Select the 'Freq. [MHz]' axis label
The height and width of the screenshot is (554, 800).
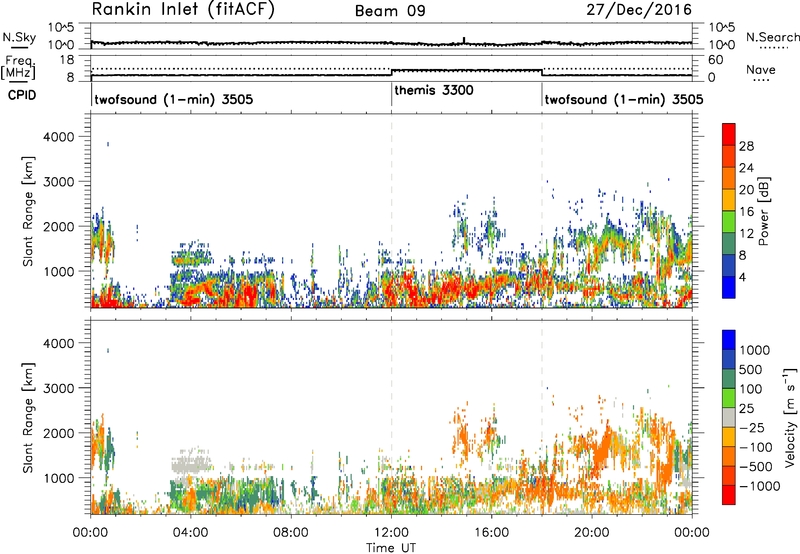(x=19, y=68)
